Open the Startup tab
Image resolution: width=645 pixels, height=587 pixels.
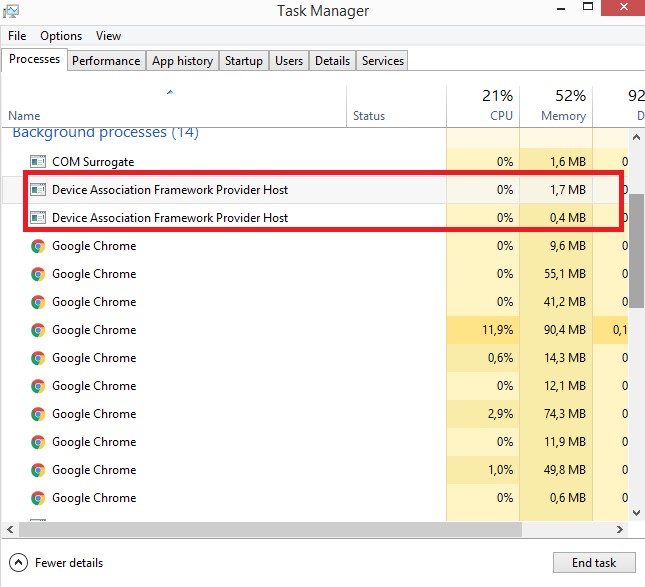[x=244, y=61]
